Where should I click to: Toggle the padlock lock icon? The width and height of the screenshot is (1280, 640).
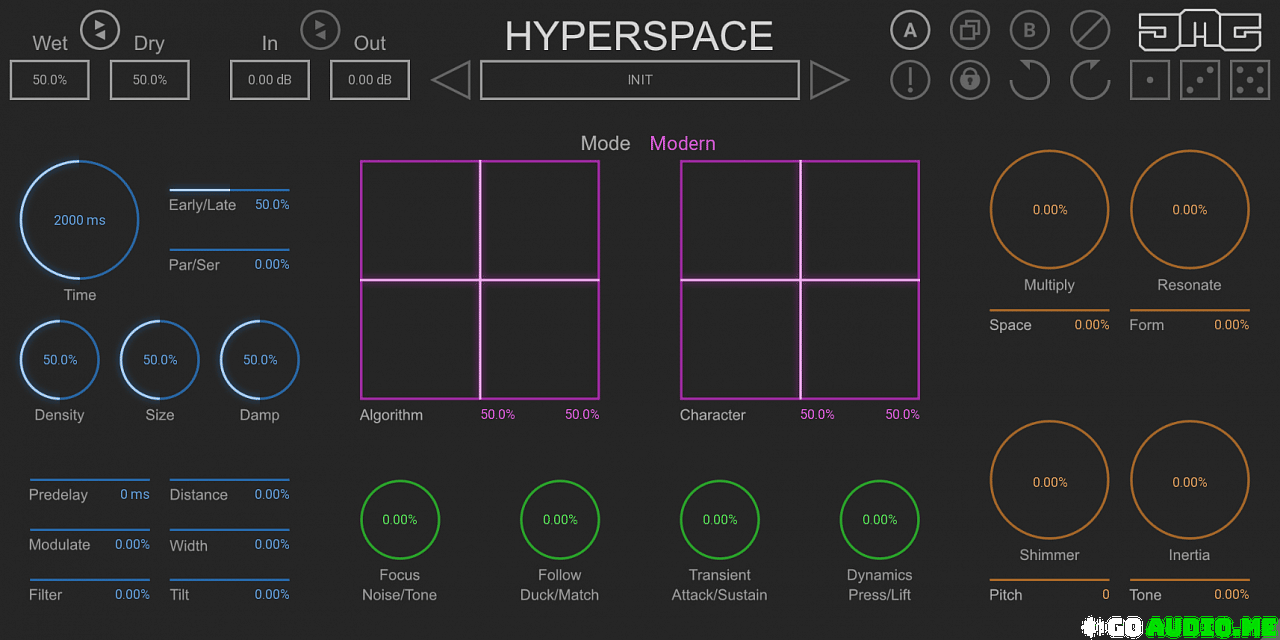coord(970,80)
